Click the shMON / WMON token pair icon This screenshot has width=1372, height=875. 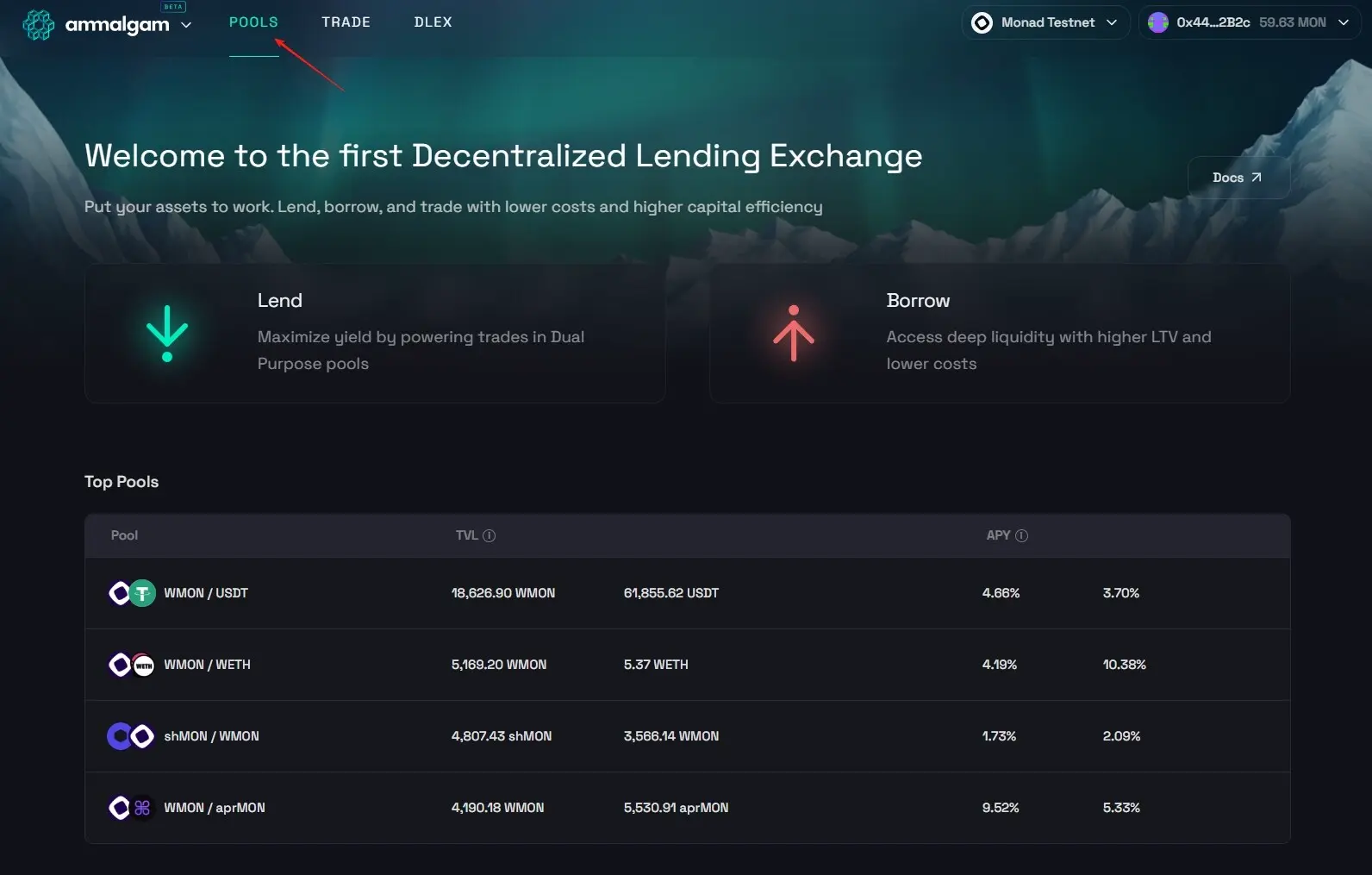pyautogui.click(x=131, y=736)
